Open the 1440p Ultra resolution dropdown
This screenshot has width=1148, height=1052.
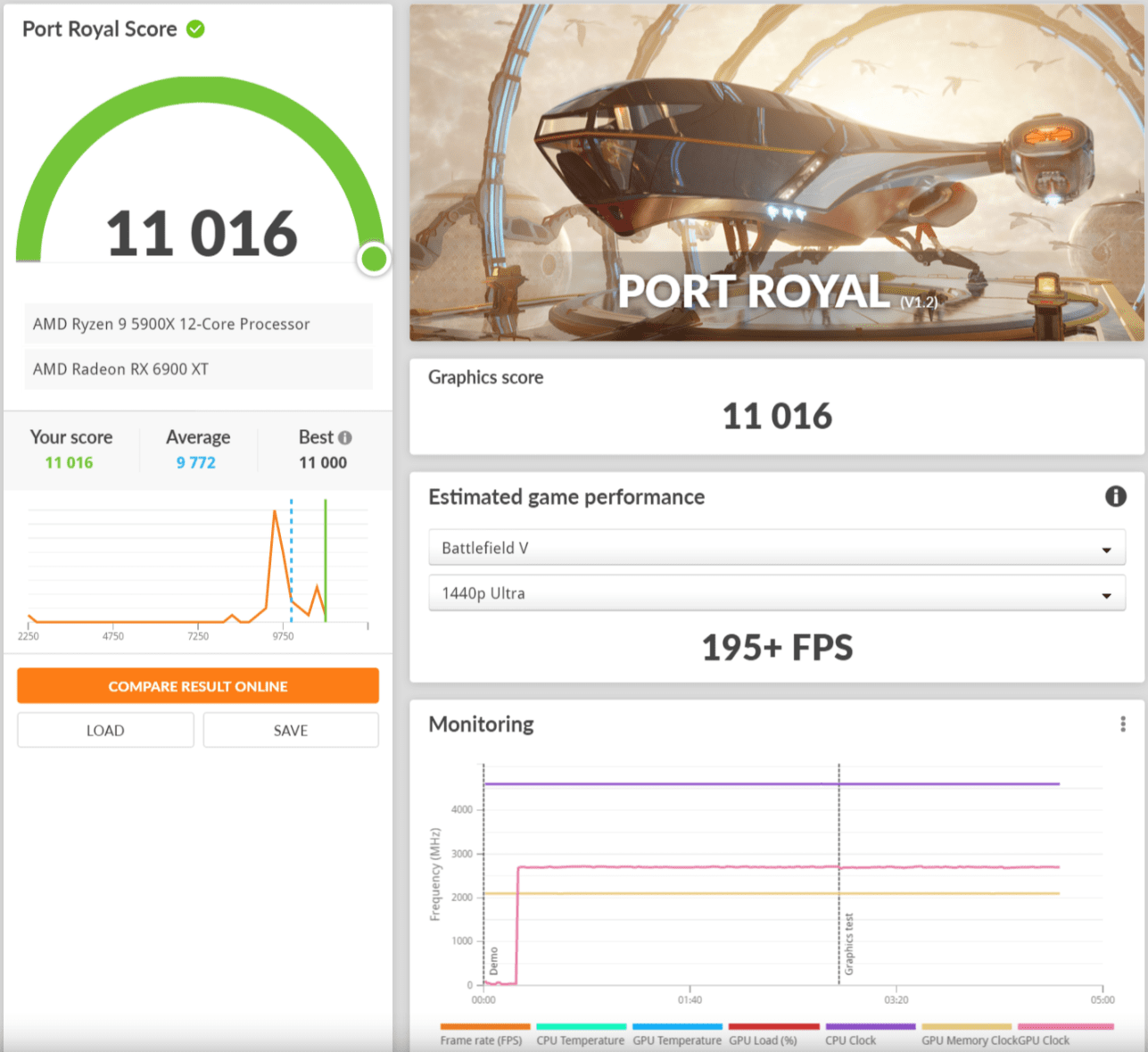tap(776, 593)
